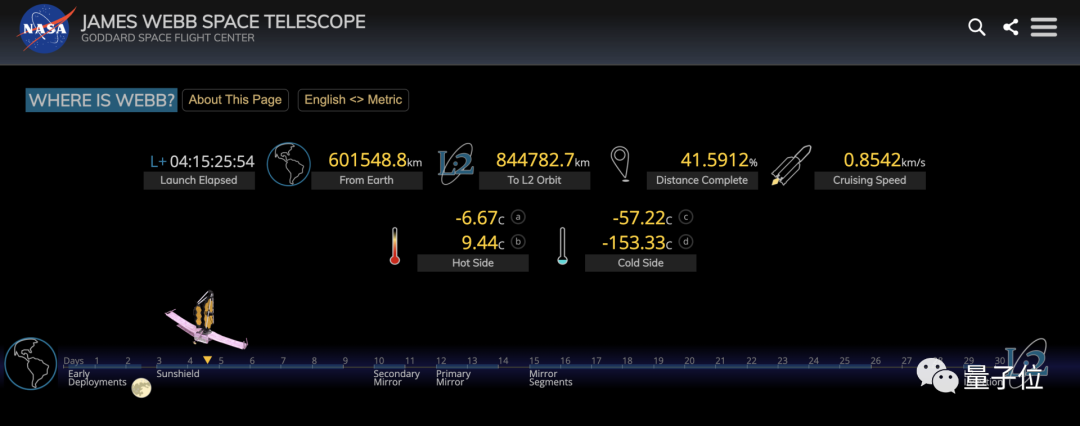Select temperature sensor c marker
This screenshot has height=426, width=1080.
(686, 217)
